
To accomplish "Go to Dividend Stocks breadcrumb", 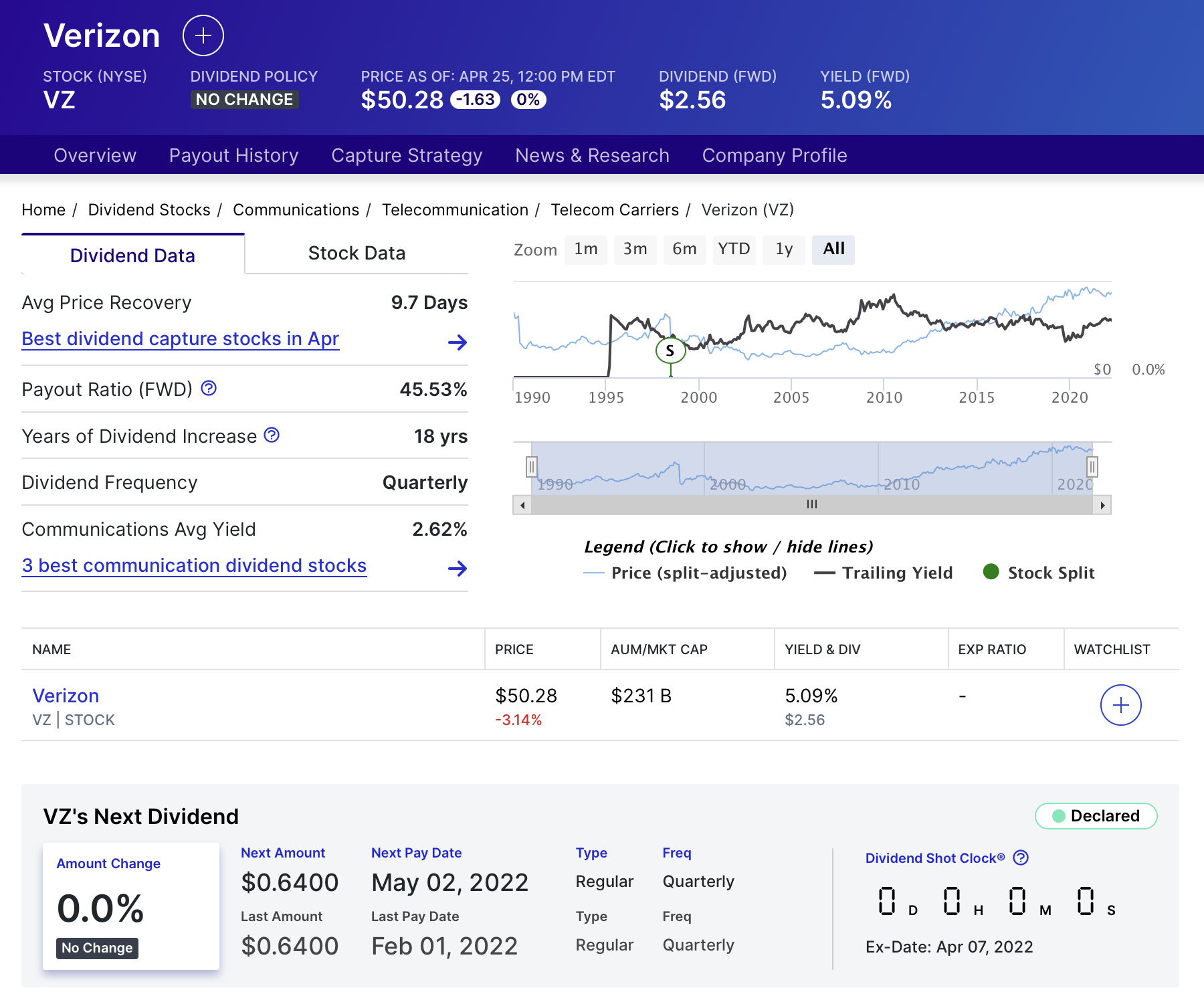I will [149, 210].
